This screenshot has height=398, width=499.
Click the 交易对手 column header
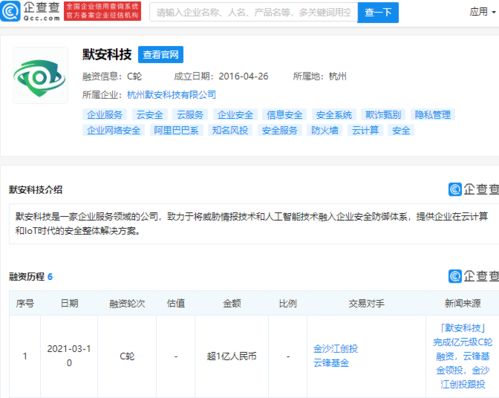[366, 303]
